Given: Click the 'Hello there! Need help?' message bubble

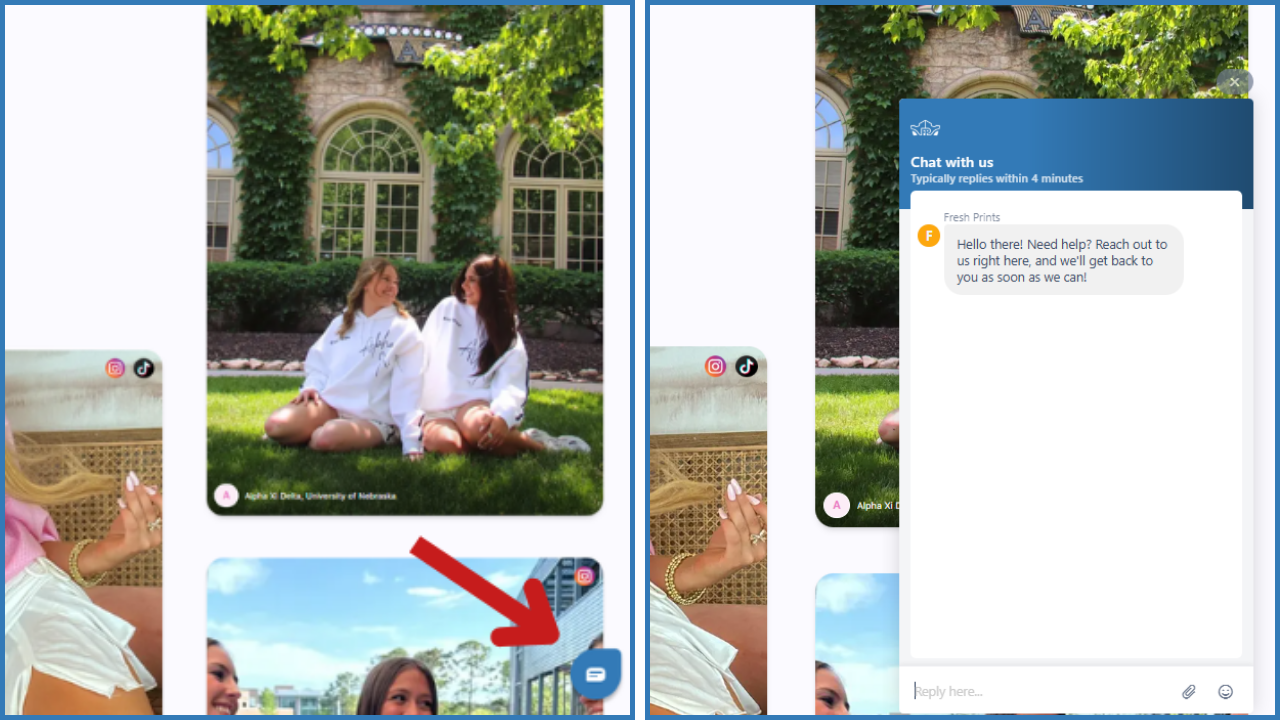Looking at the screenshot, I should click(x=1062, y=260).
